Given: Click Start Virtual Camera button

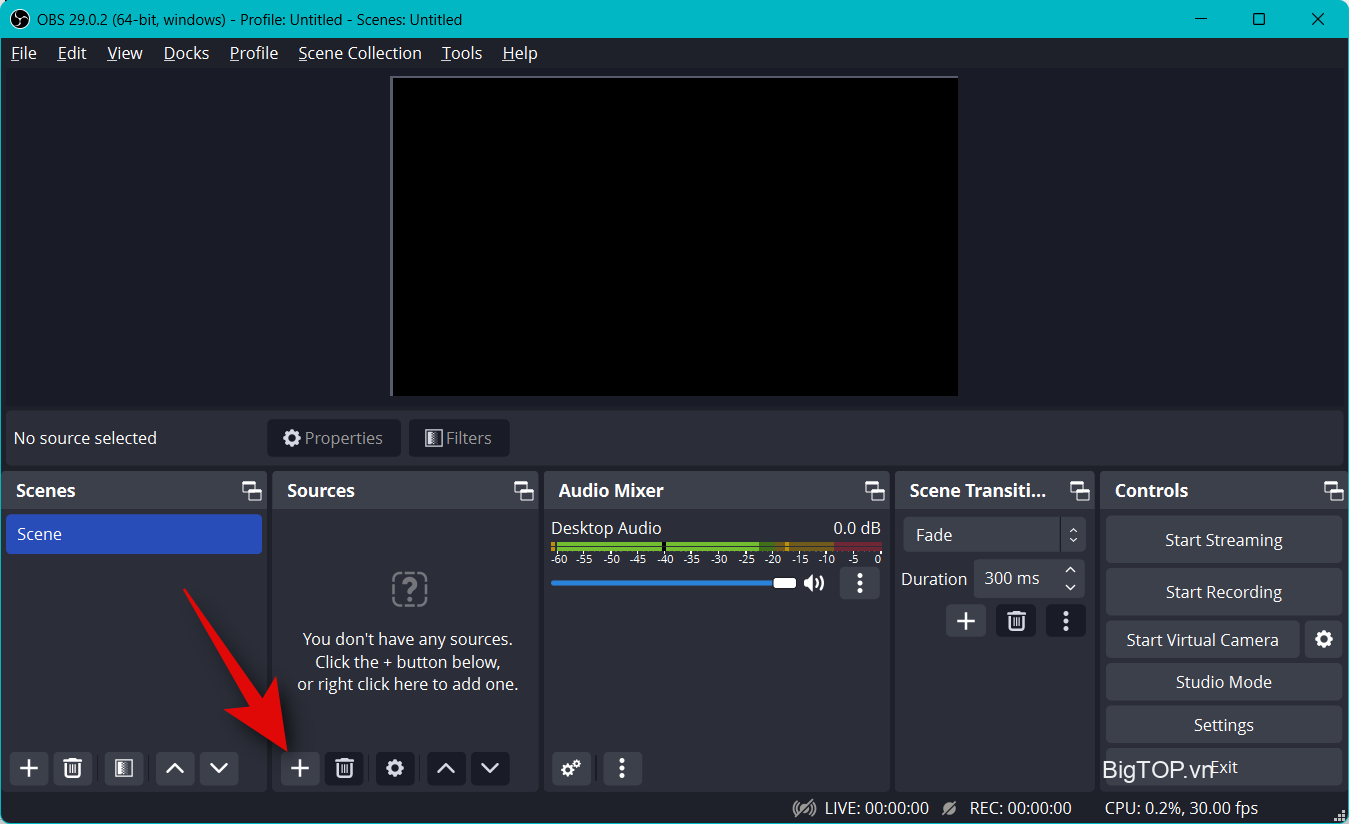Looking at the screenshot, I should (1203, 640).
